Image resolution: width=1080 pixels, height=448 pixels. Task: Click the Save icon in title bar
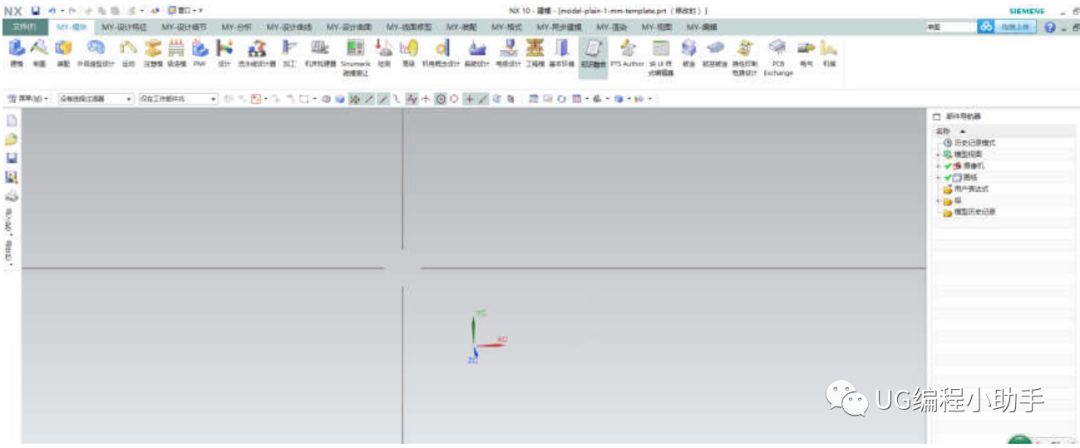pyautogui.click(x=36, y=10)
